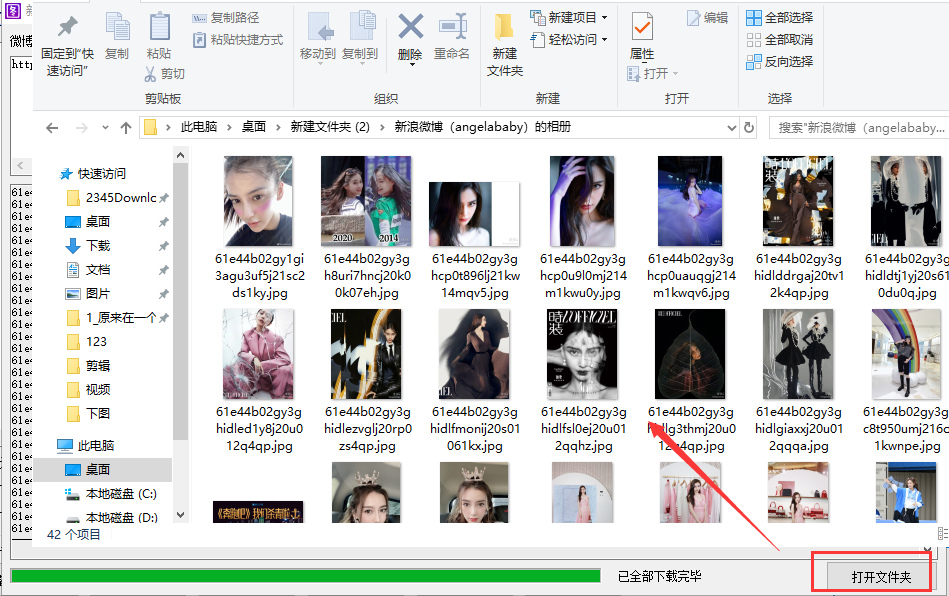Click the red Delete X icon

coord(410,27)
